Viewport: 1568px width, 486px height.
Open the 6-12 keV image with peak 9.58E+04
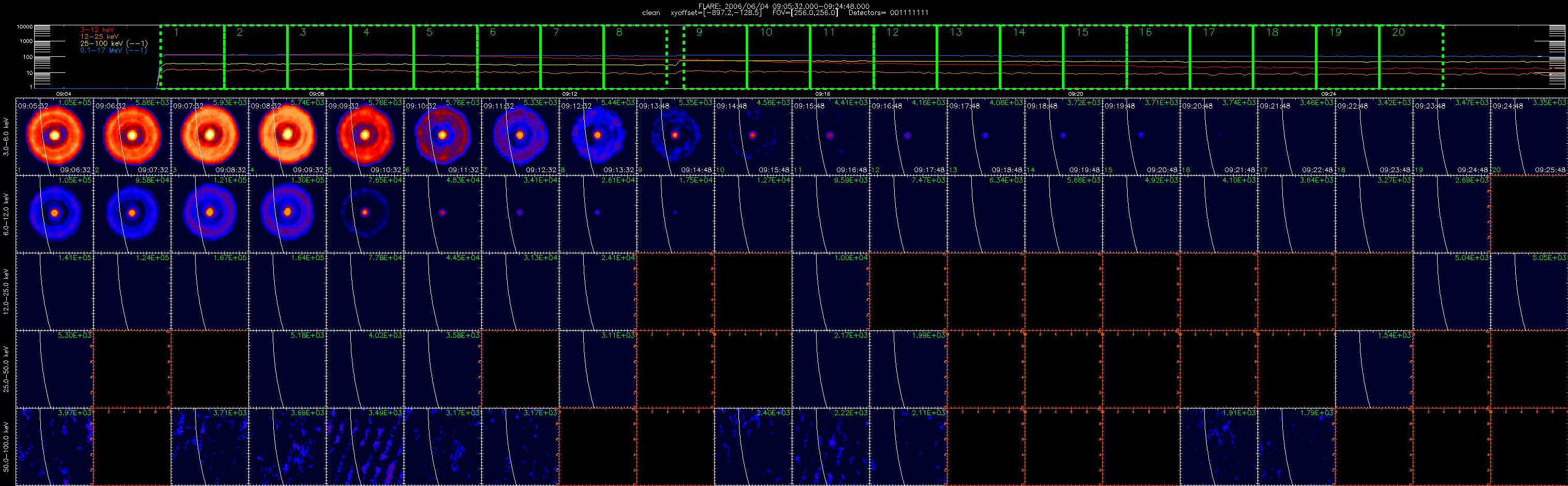click(132, 214)
